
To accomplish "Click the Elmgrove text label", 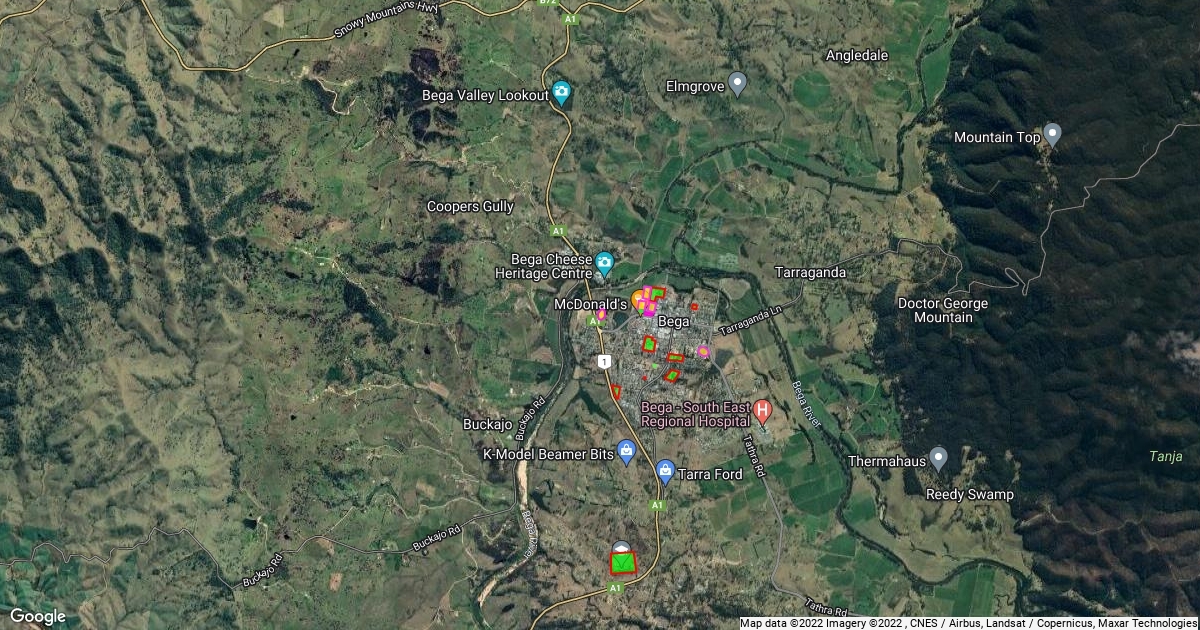I will 696,86.
